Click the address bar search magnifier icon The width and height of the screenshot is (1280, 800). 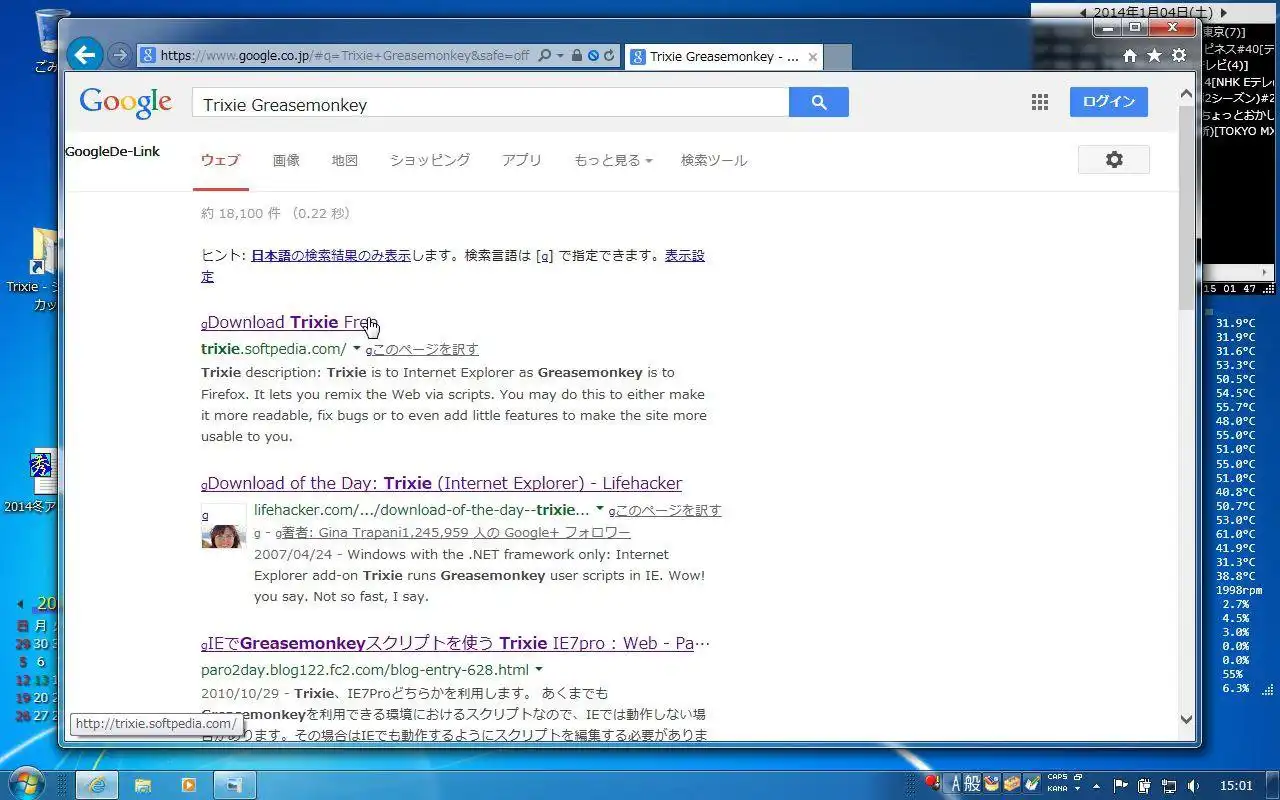[544, 56]
